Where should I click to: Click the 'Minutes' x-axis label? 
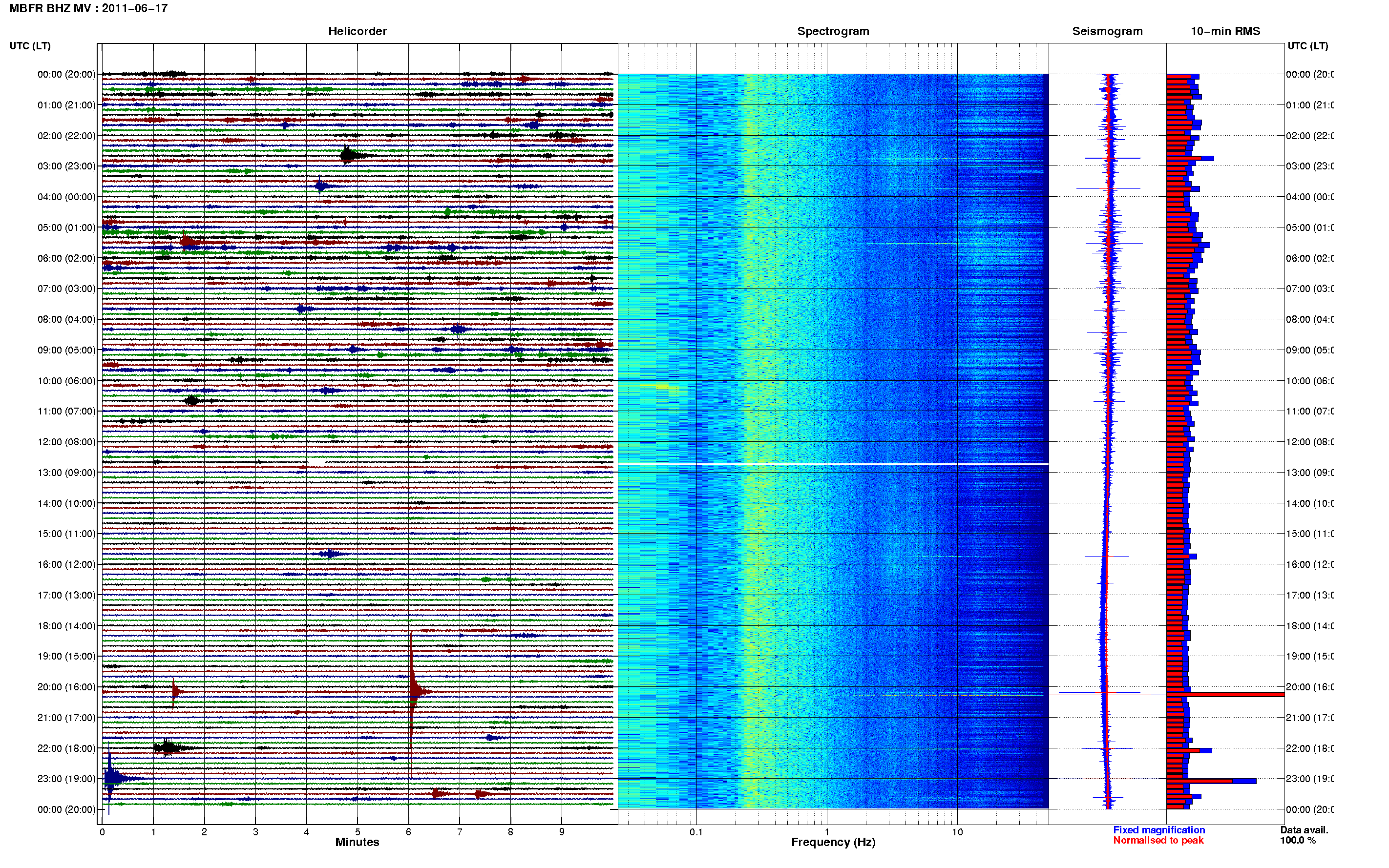click(357, 842)
